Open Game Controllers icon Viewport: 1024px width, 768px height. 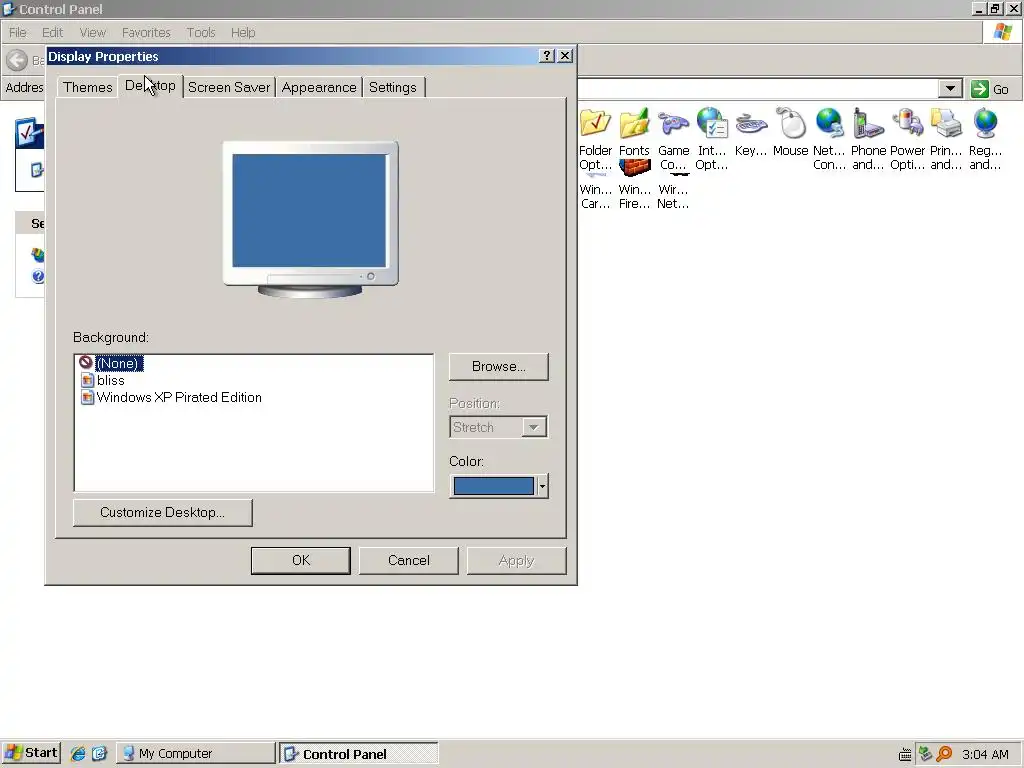pos(673,124)
